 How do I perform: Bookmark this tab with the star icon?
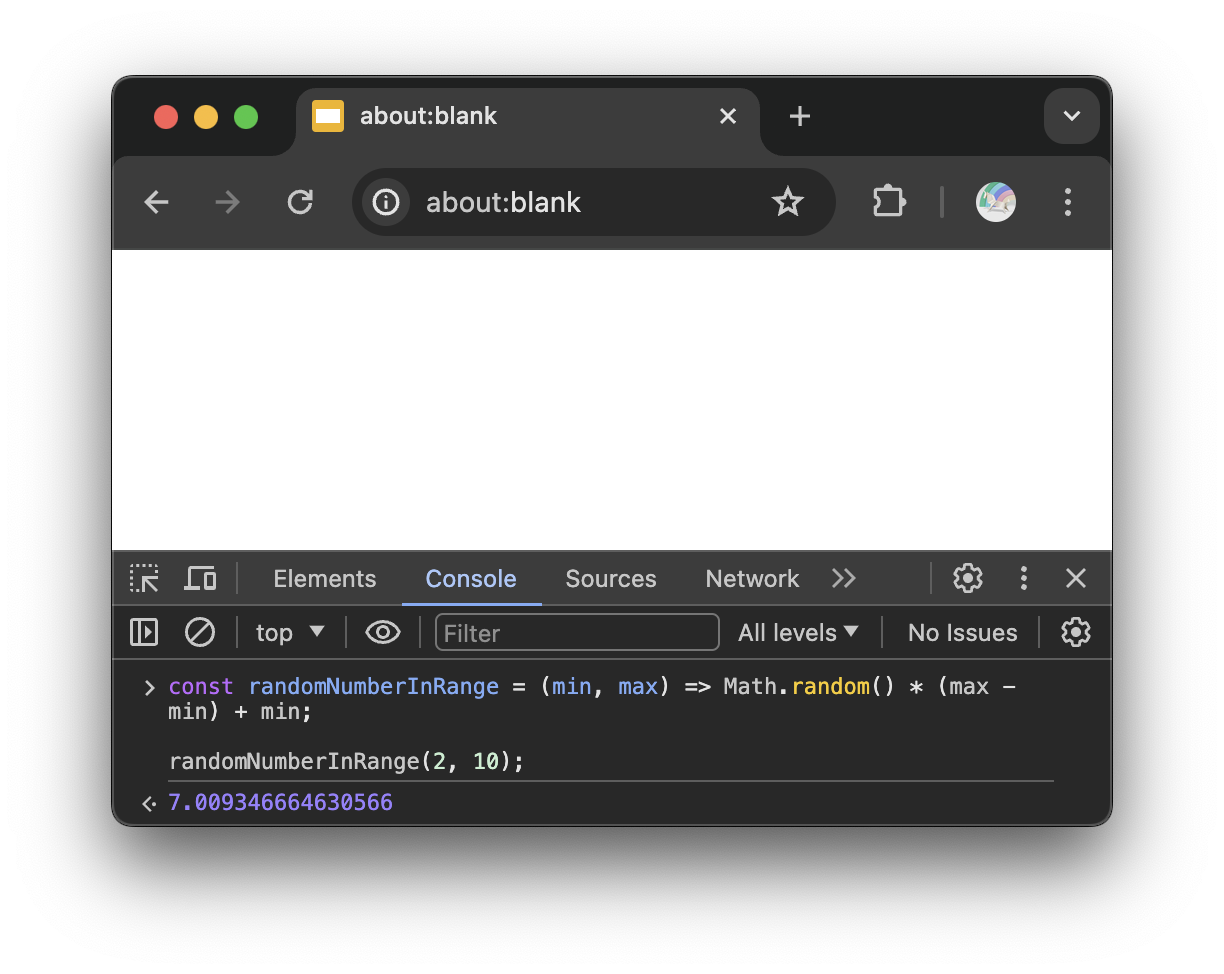(788, 203)
